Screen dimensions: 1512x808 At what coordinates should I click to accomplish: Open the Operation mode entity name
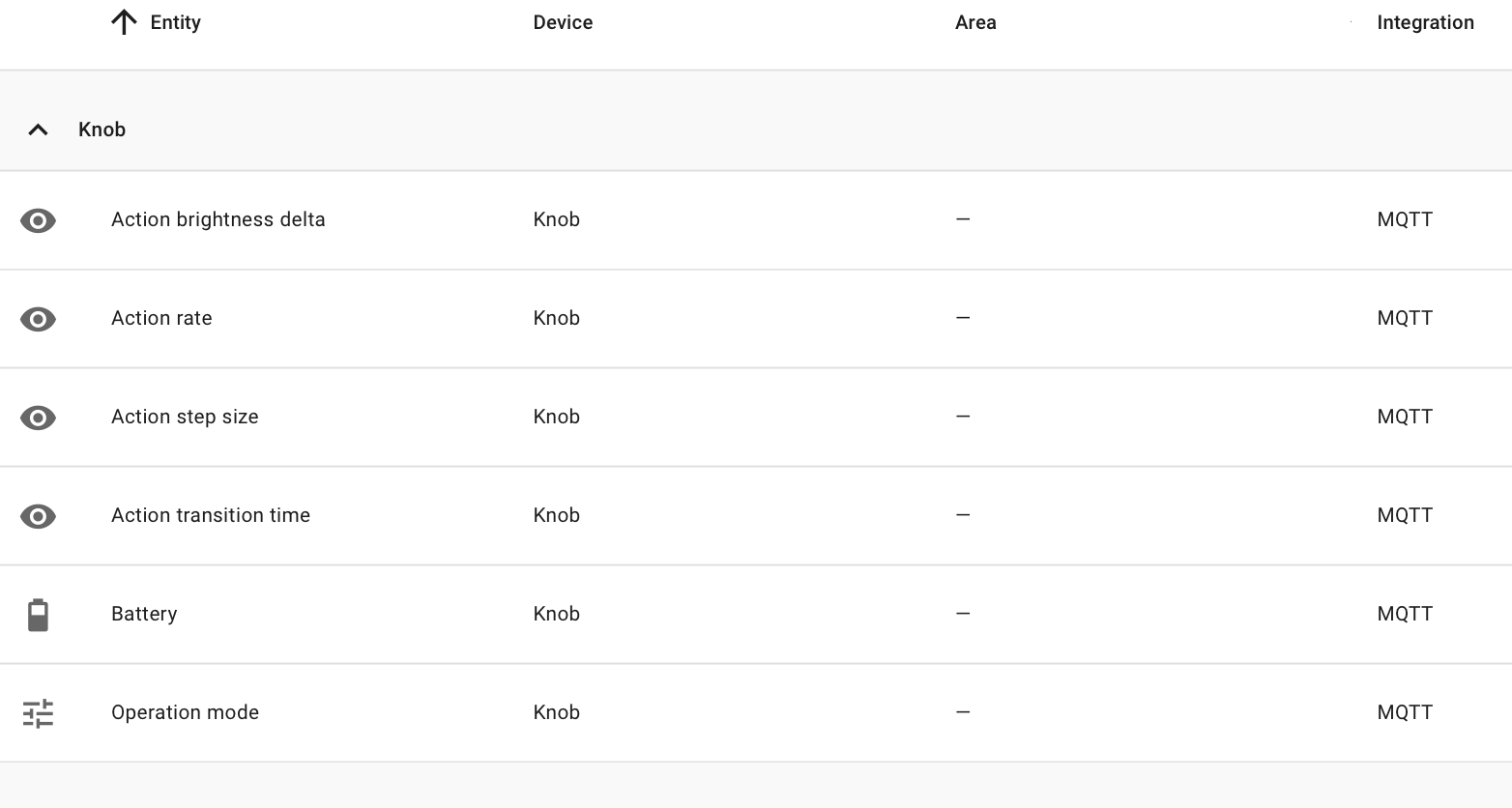185,712
